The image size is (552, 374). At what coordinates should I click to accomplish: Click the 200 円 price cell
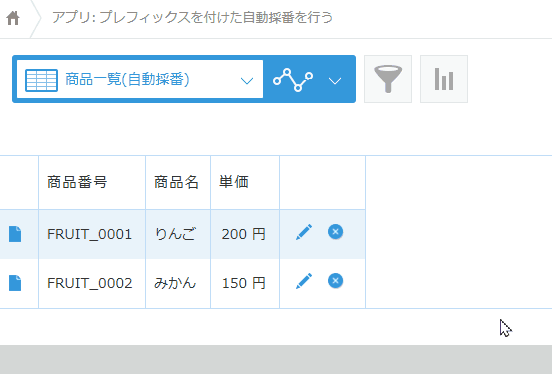point(245,234)
